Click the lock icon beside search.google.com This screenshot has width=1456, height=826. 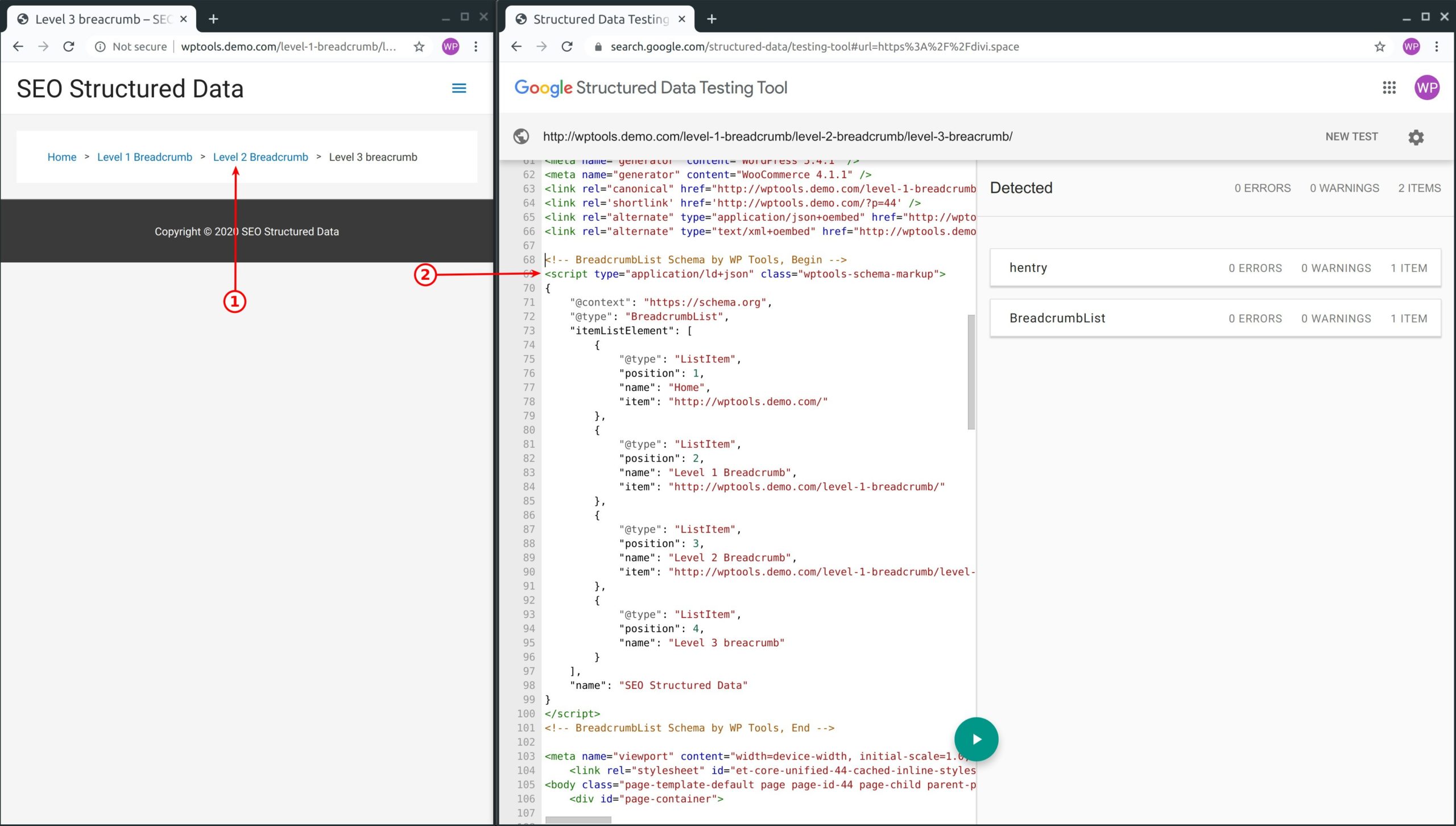tap(598, 47)
